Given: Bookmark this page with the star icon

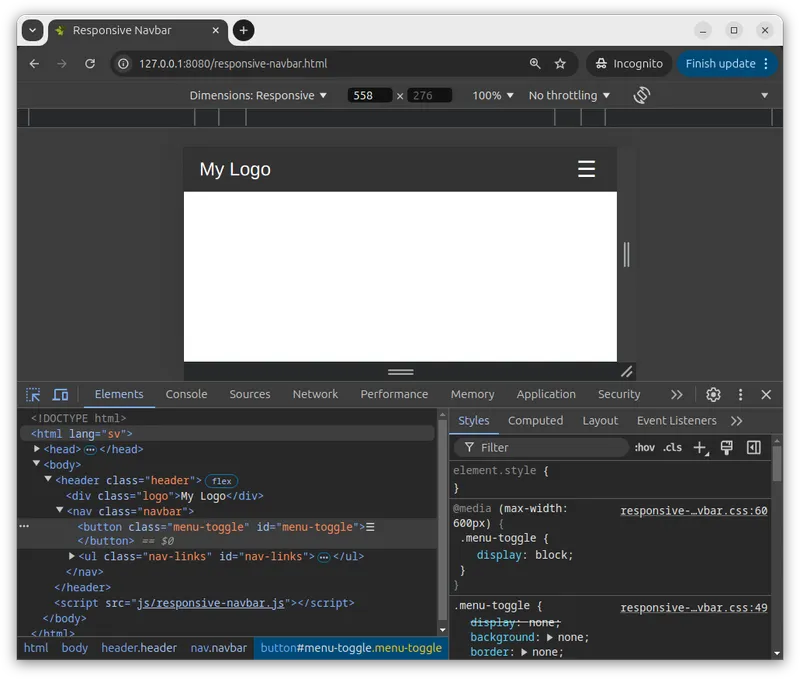Looking at the screenshot, I should click(x=560, y=64).
